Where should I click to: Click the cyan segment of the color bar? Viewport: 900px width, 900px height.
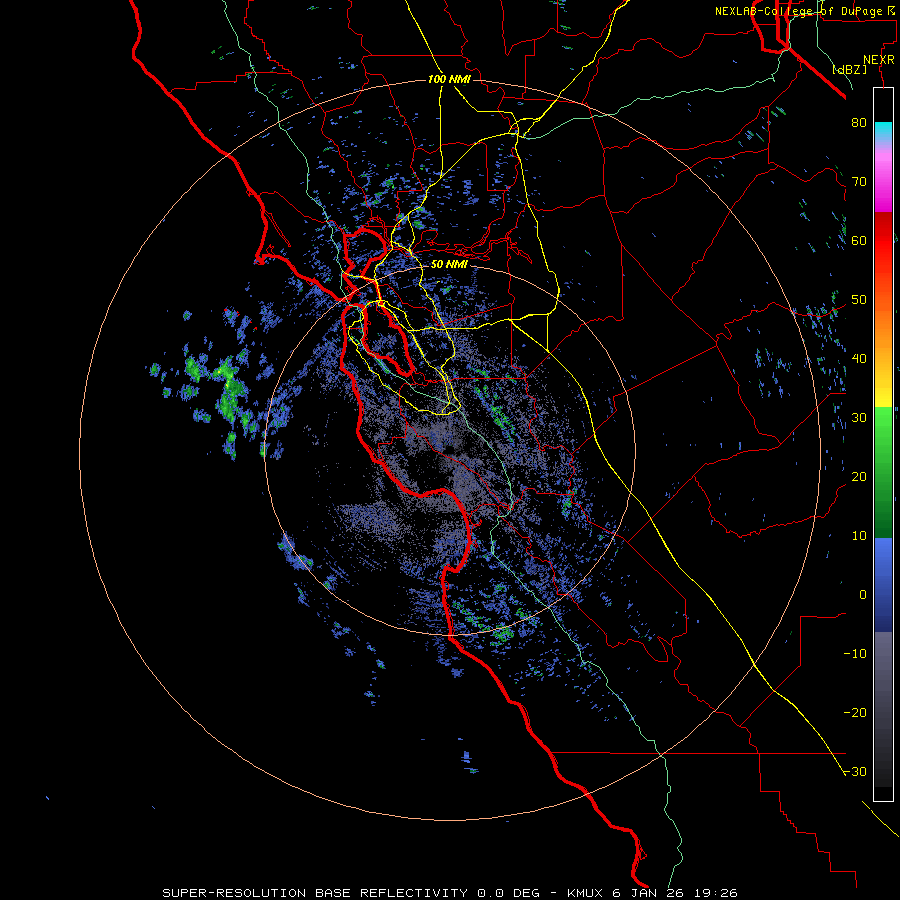pyautogui.click(x=883, y=131)
